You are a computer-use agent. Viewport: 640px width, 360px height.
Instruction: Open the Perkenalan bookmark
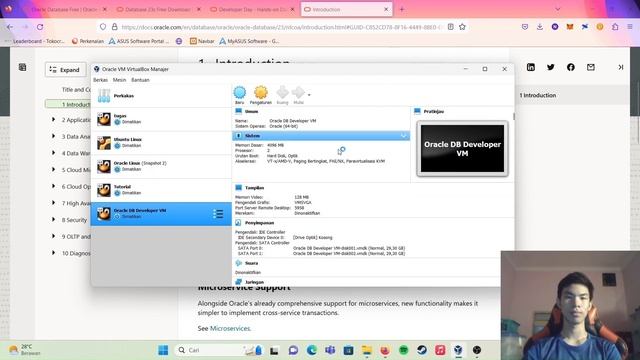tap(87, 41)
